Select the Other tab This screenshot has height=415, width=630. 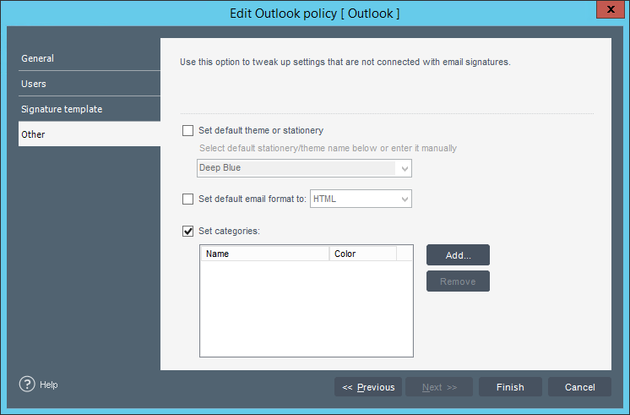pyautogui.click(x=89, y=134)
